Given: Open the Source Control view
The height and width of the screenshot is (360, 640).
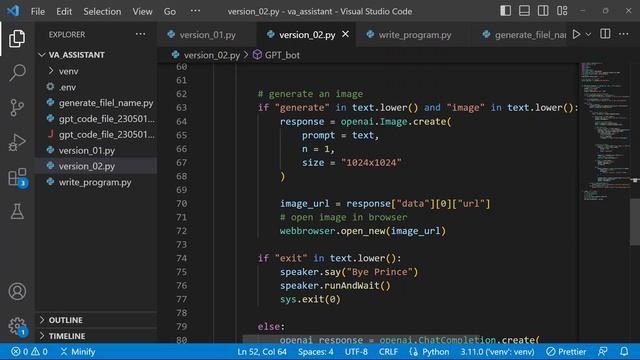Looking at the screenshot, I should pos(17,108).
